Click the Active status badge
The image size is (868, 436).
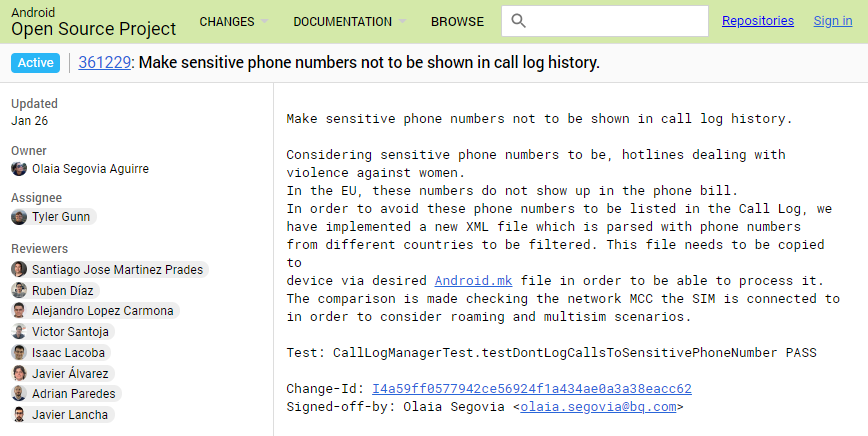pyautogui.click(x=35, y=63)
